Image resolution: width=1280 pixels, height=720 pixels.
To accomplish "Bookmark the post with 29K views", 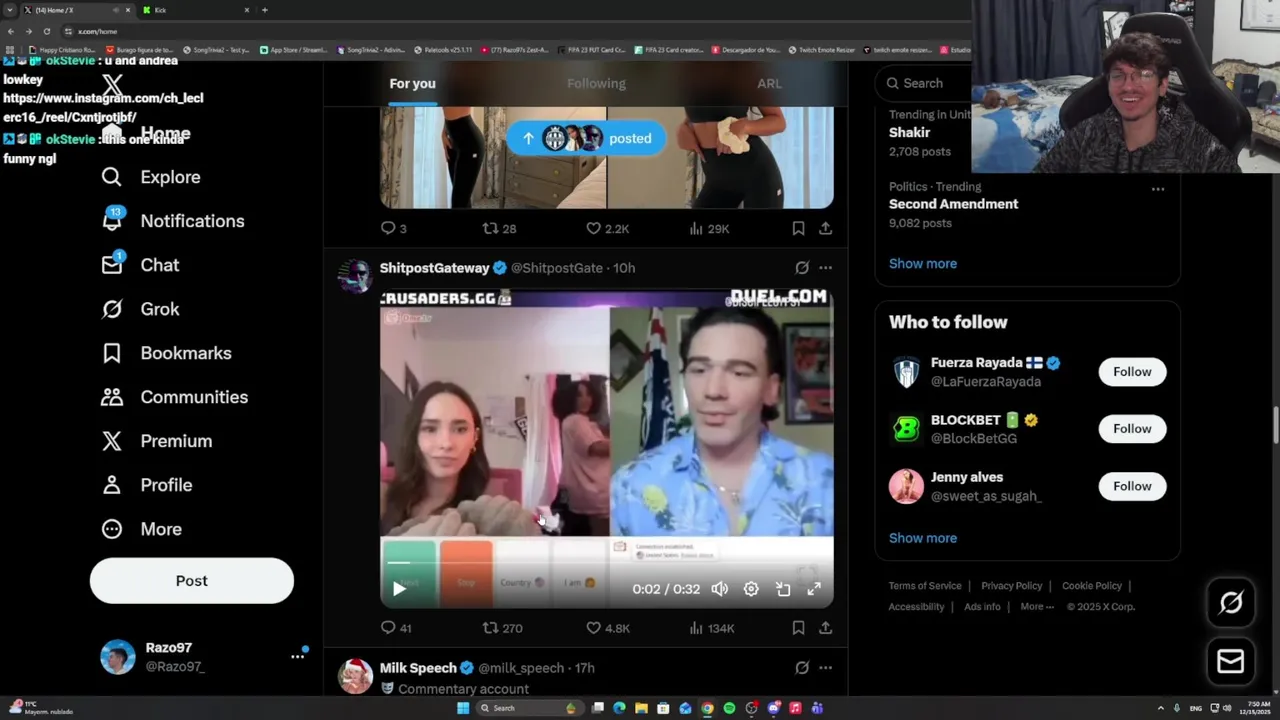I will click(798, 229).
